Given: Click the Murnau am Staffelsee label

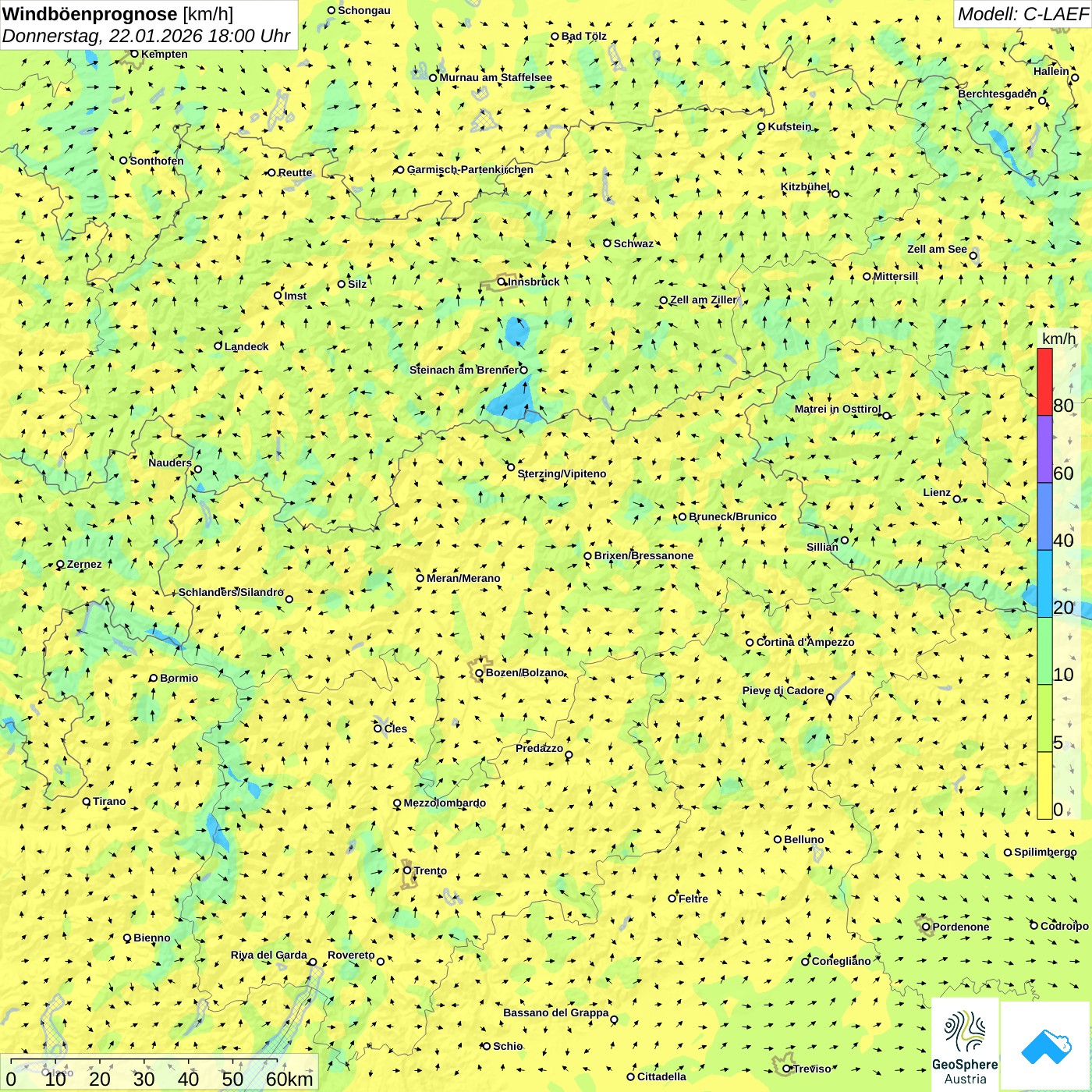Looking at the screenshot, I should (495, 77).
